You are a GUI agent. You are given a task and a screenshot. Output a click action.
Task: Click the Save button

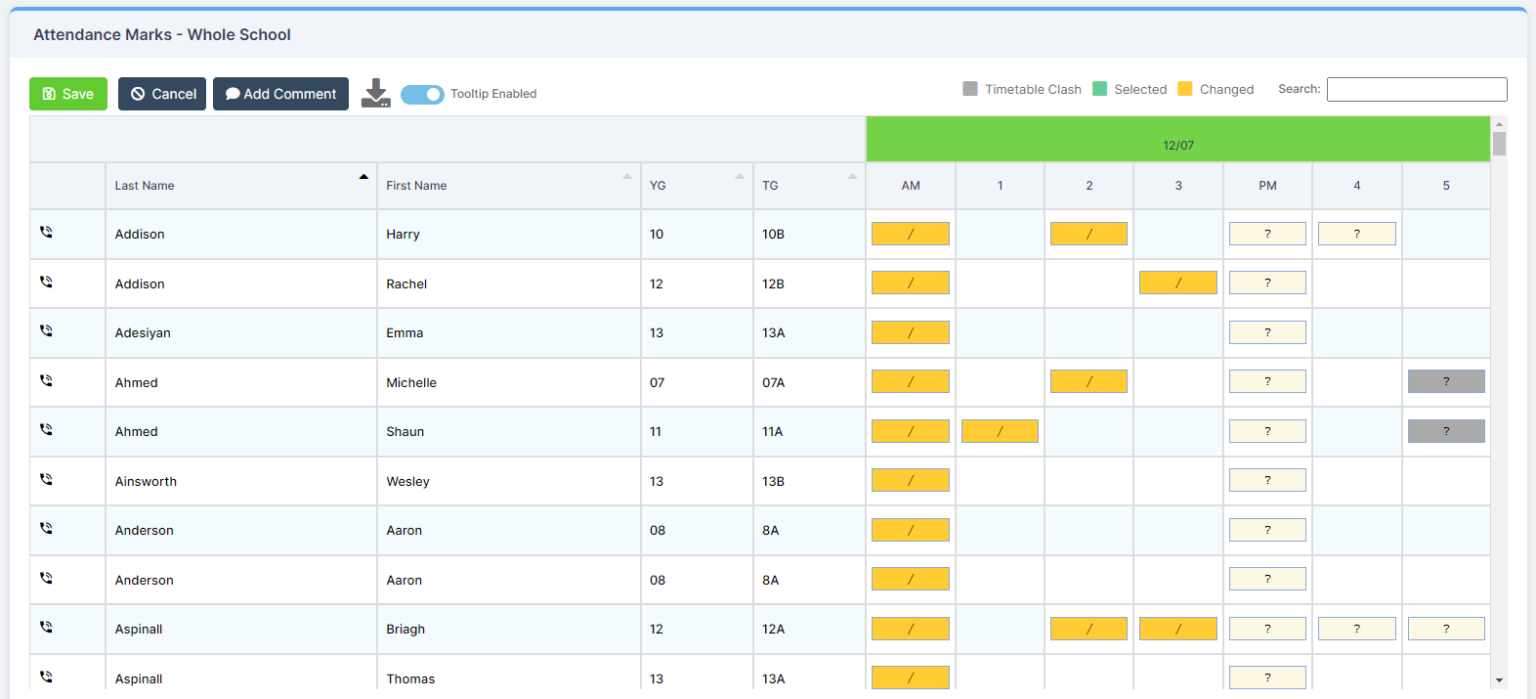tap(68, 93)
